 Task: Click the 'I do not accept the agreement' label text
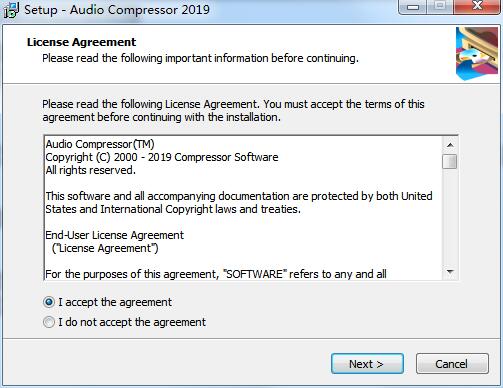[132, 322]
